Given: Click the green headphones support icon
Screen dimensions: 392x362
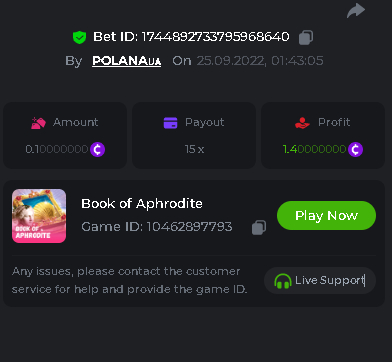Looking at the screenshot, I should click(283, 281).
